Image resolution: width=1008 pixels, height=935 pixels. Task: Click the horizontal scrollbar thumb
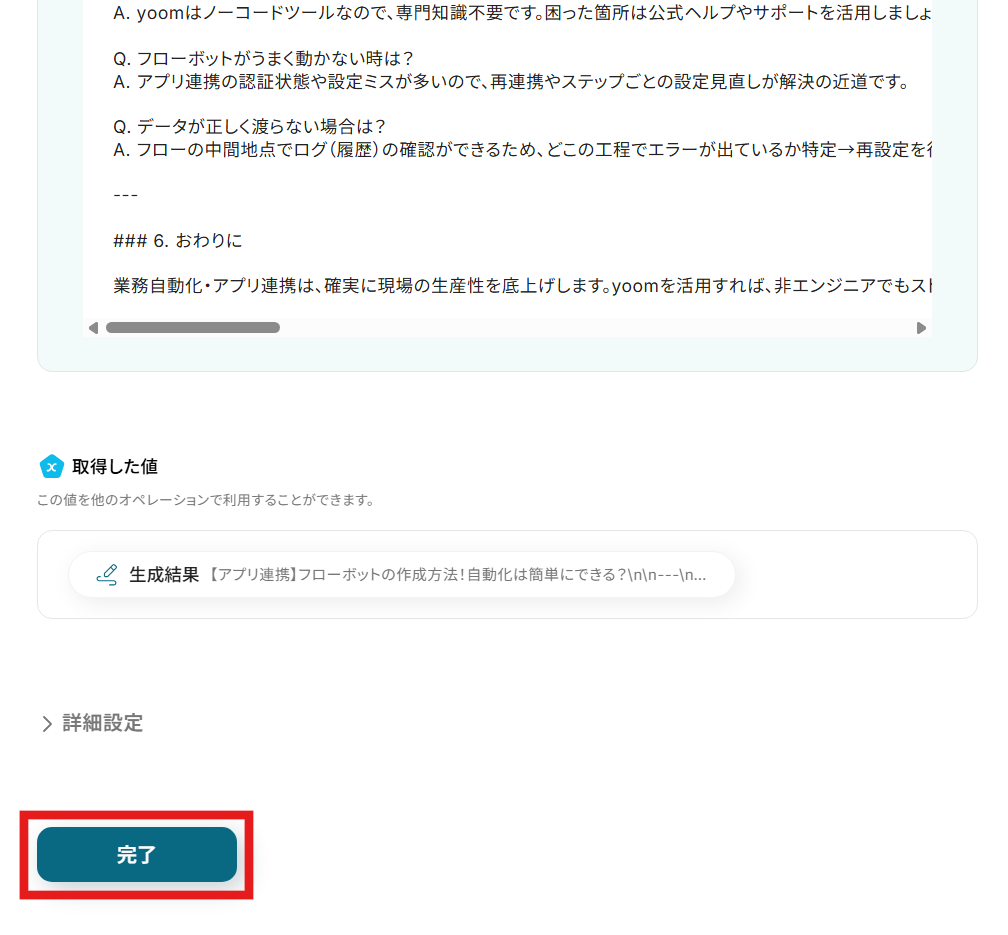pos(193,328)
